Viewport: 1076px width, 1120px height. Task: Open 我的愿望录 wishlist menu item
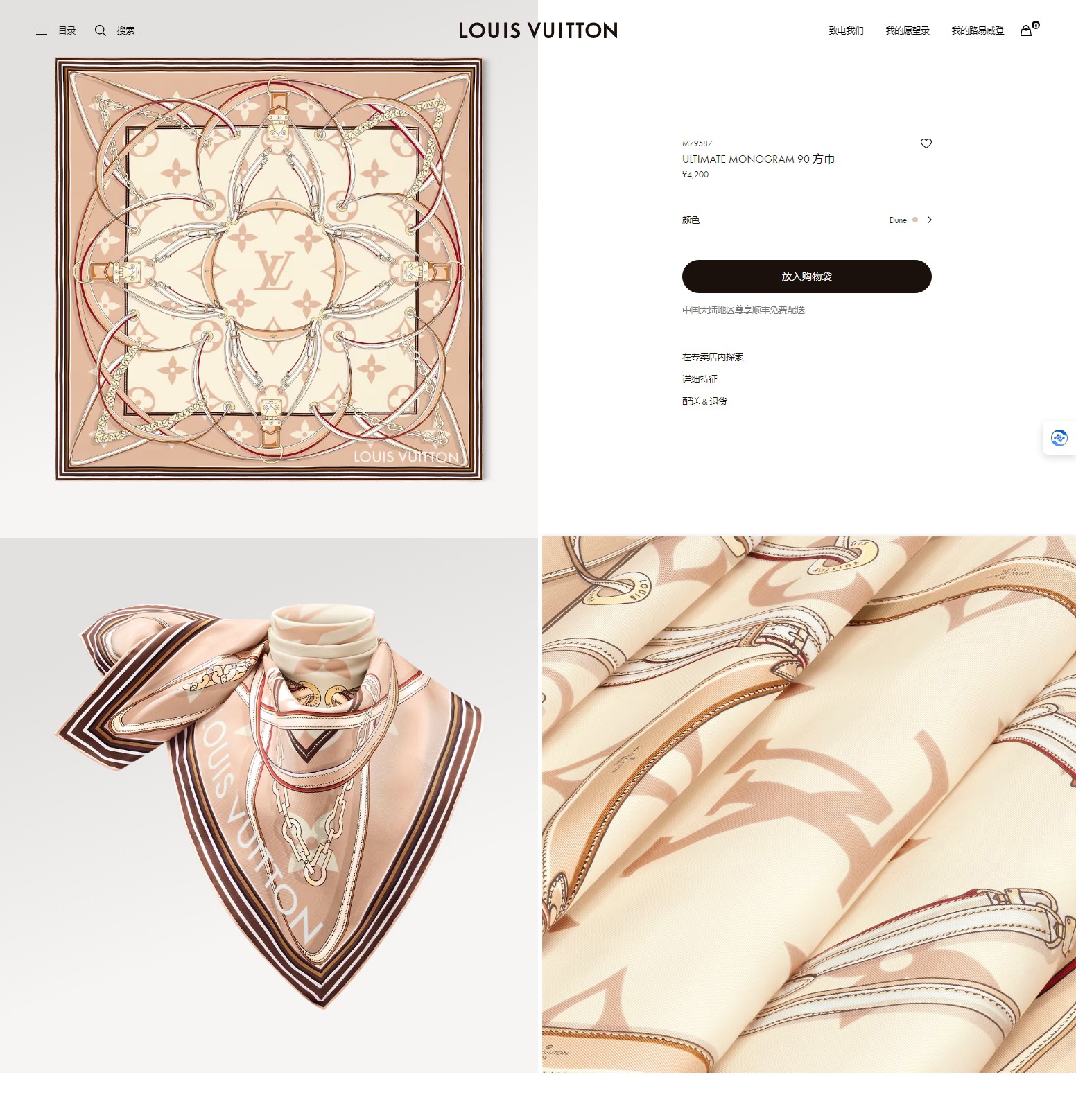[907, 30]
